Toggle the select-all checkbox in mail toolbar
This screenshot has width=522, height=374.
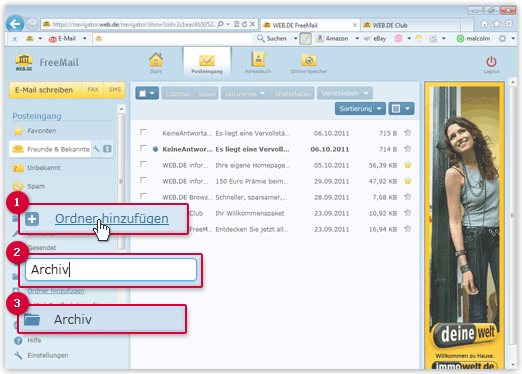pos(142,93)
